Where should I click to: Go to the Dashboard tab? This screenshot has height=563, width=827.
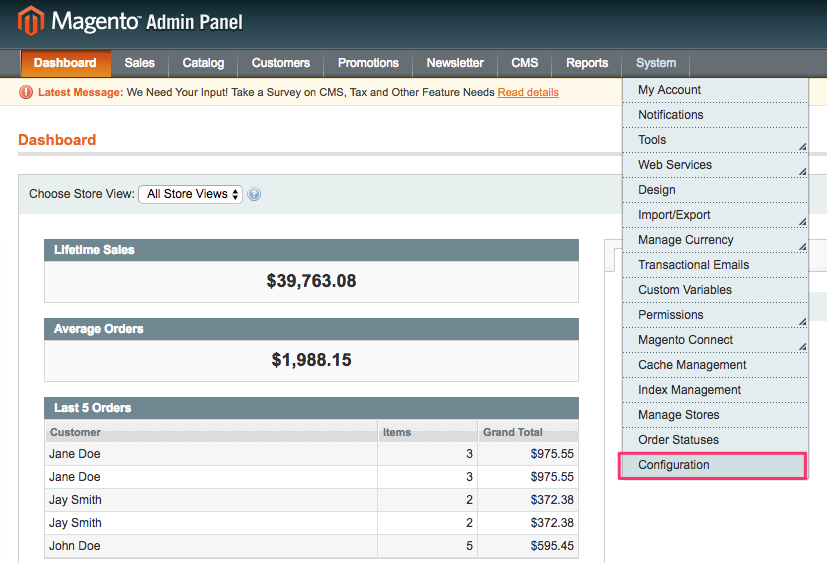click(x=65, y=63)
